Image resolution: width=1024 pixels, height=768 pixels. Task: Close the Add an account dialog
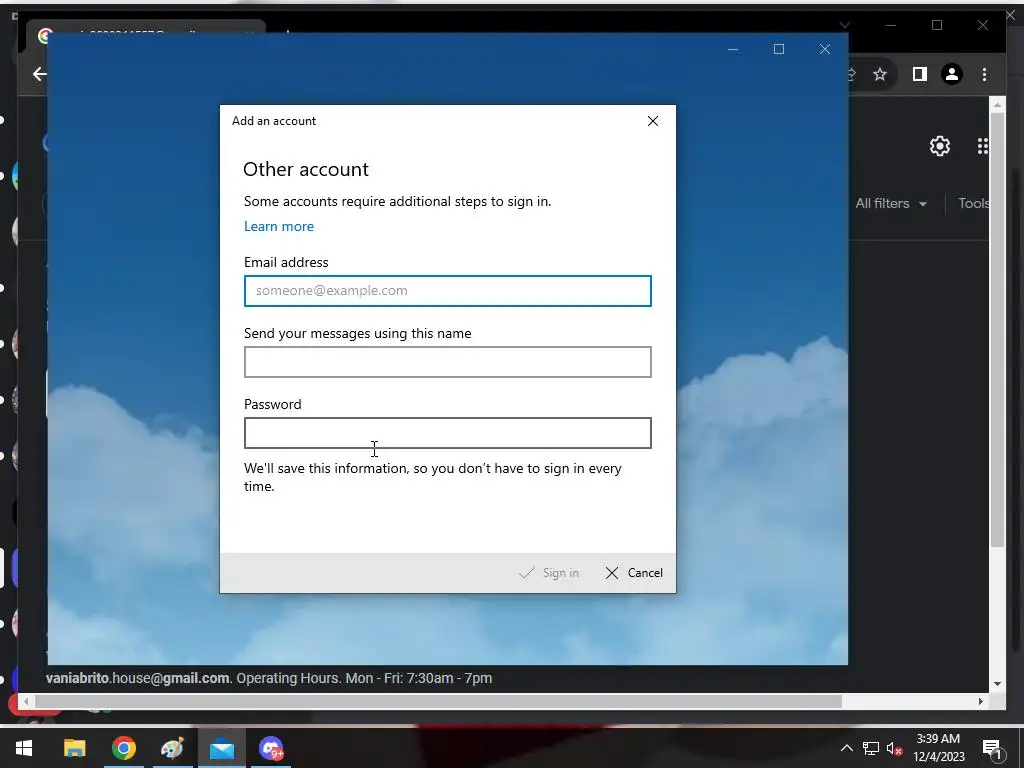tap(652, 121)
